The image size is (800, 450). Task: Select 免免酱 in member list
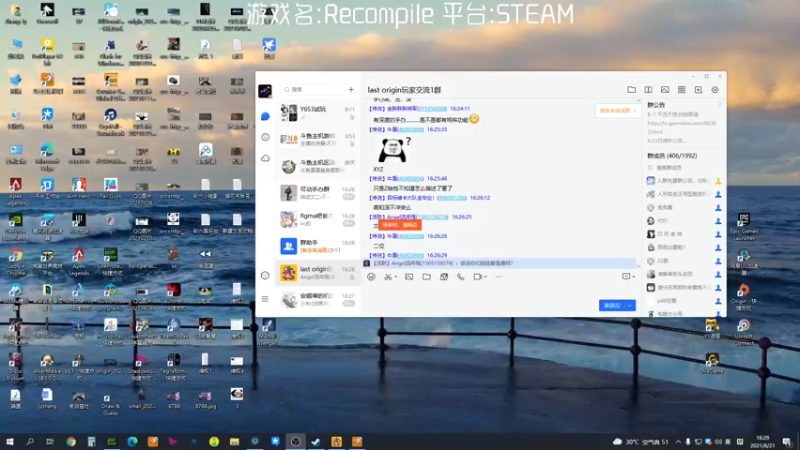[684, 208]
